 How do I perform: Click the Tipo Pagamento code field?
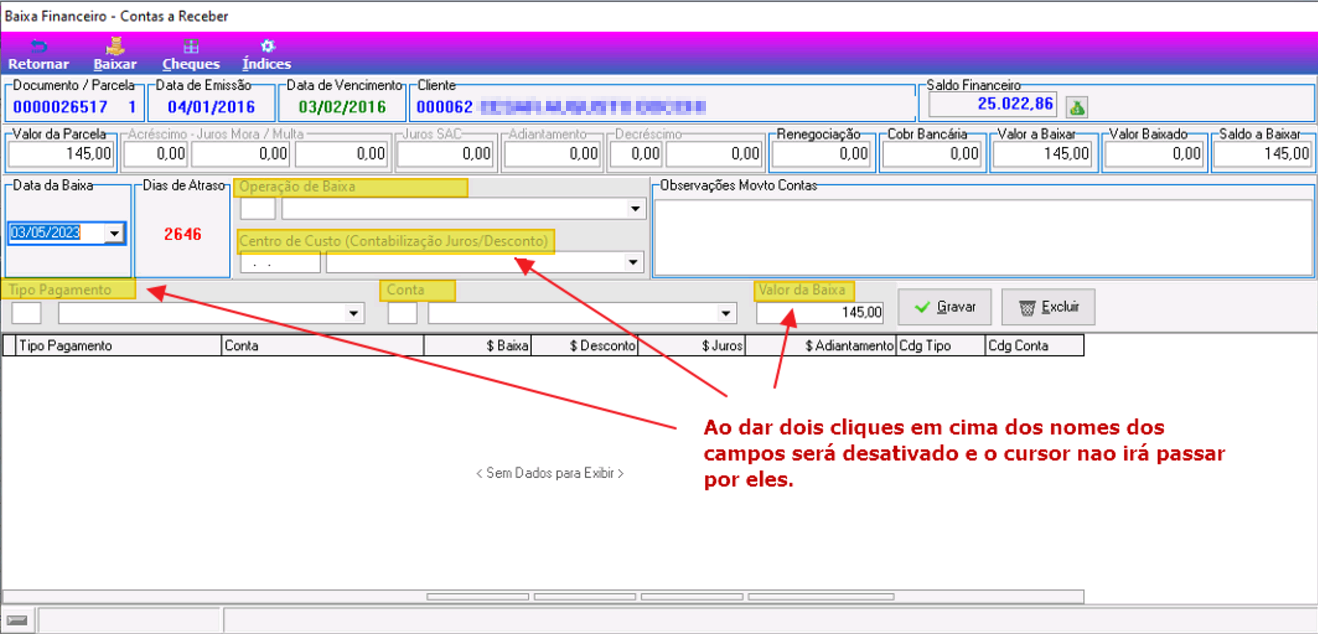click(x=27, y=313)
